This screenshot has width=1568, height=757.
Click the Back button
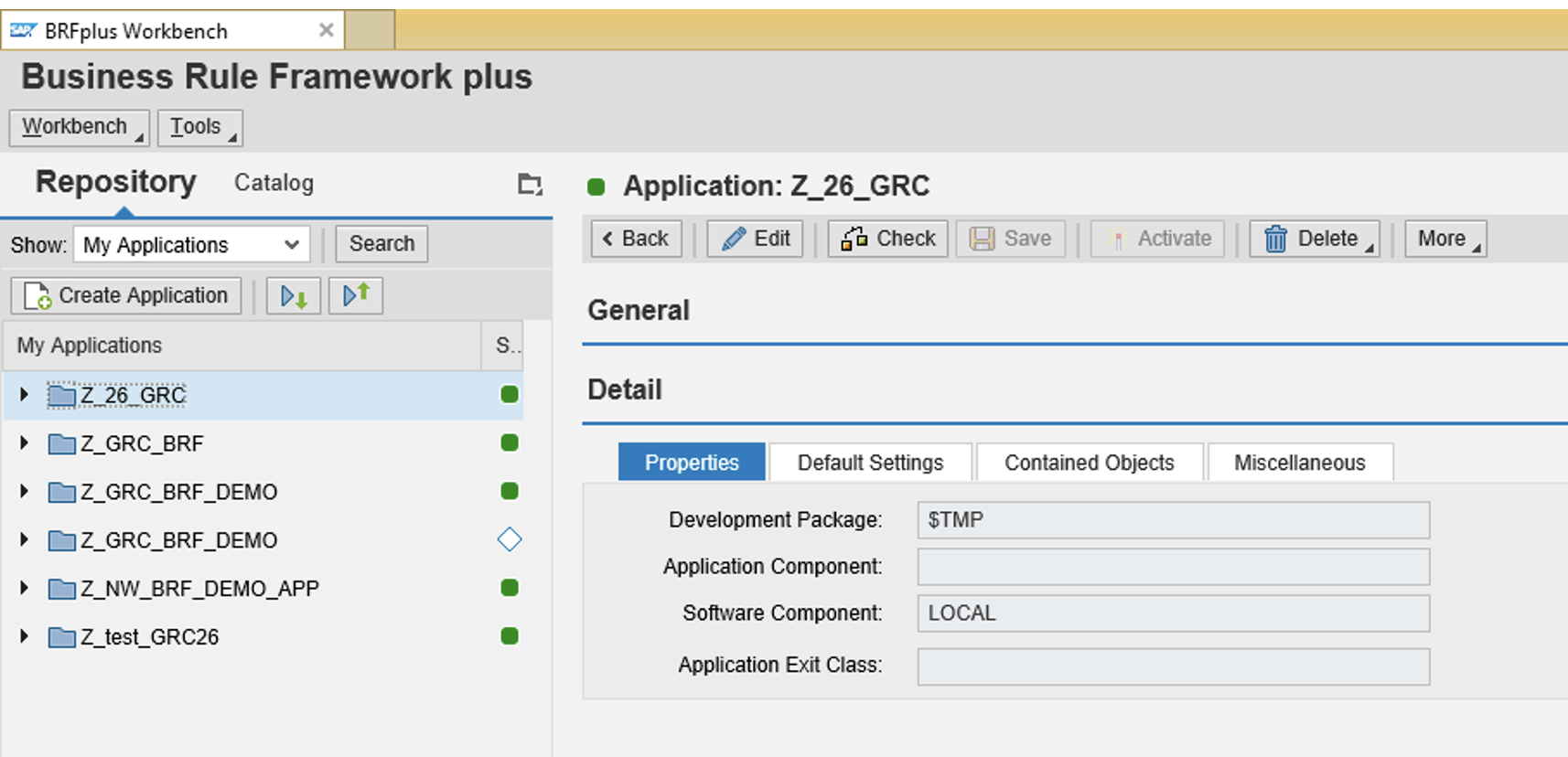[x=636, y=239]
